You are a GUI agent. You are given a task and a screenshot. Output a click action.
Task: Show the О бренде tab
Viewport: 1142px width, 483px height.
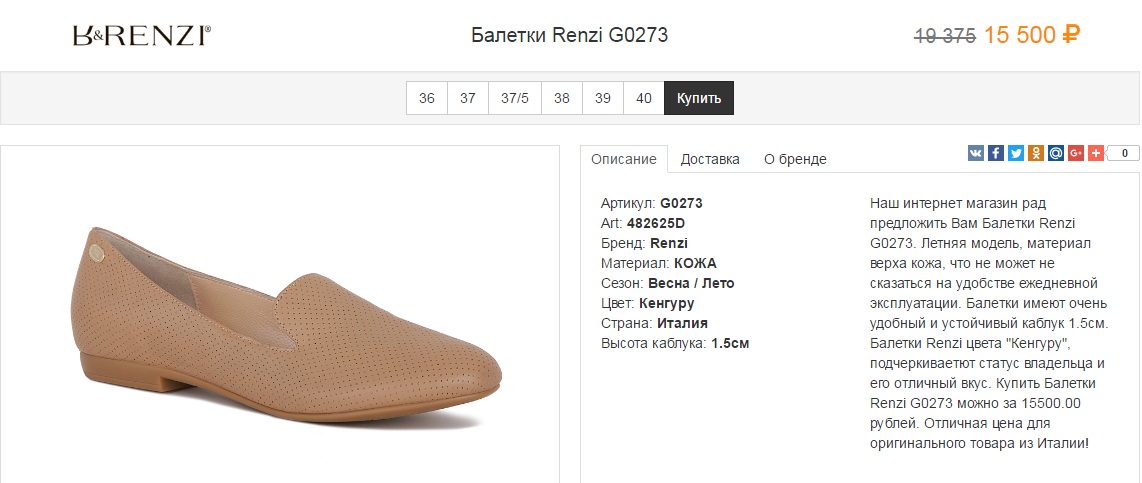(795, 159)
